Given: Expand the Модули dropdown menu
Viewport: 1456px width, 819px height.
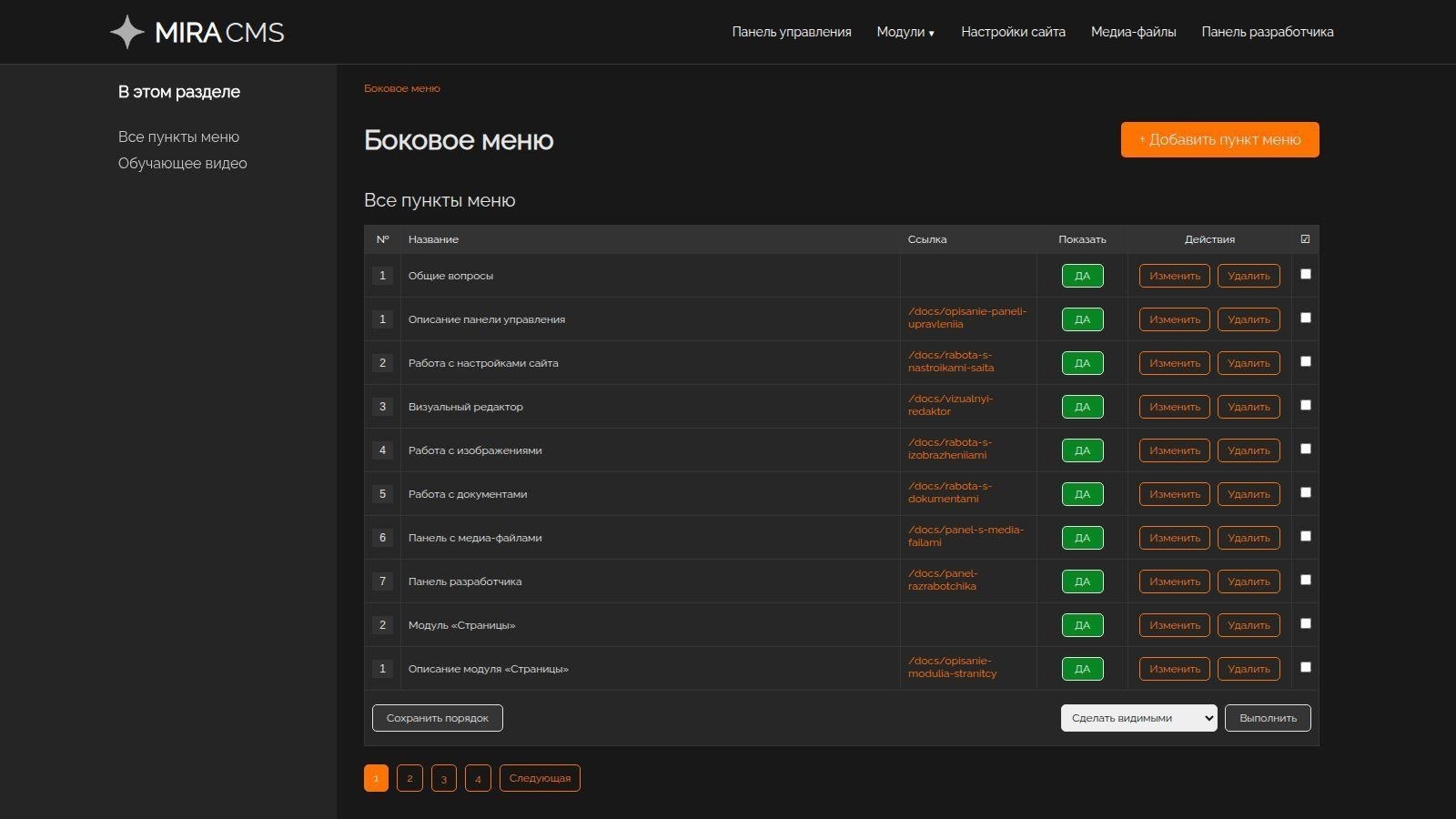Looking at the screenshot, I should [905, 32].
